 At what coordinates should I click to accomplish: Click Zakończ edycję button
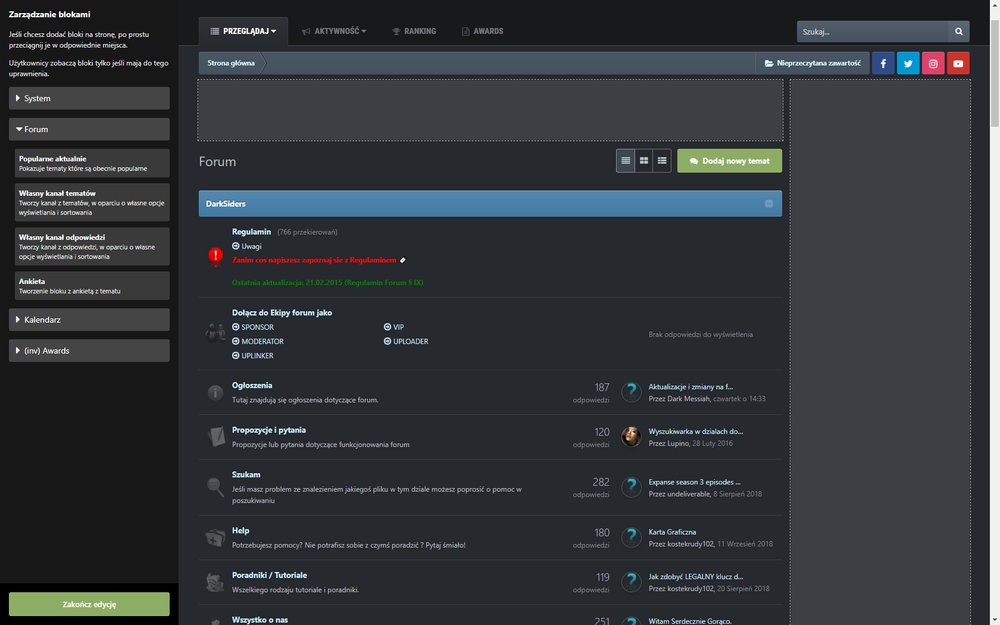tap(89, 604)
